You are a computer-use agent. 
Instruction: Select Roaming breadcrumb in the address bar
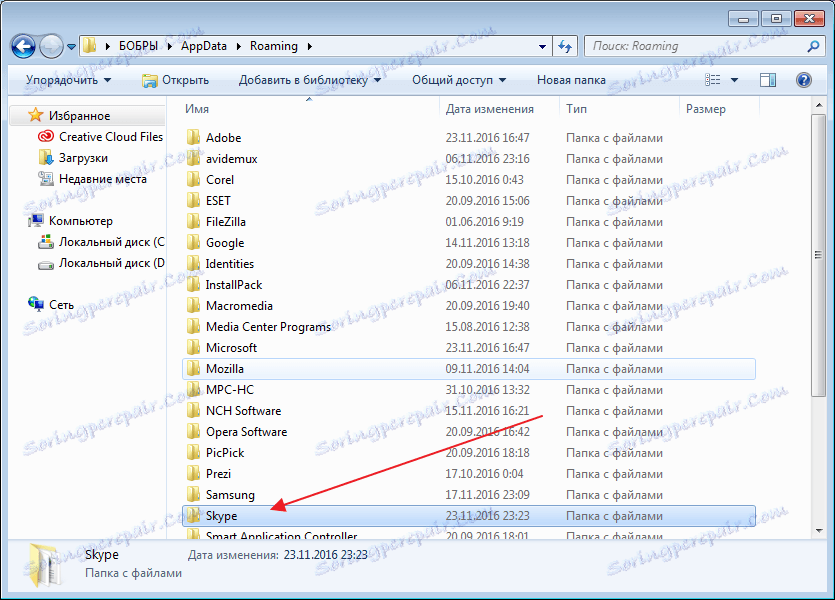tap(274, 46)
